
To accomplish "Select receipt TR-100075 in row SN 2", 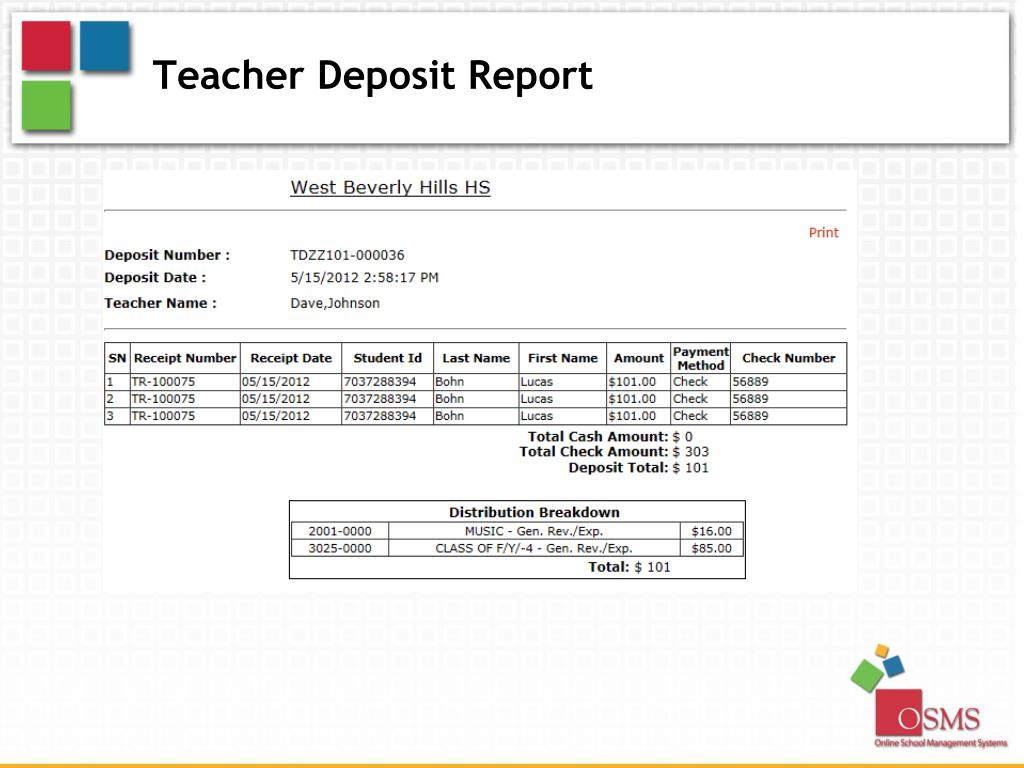I will click(x=163, y=398).
